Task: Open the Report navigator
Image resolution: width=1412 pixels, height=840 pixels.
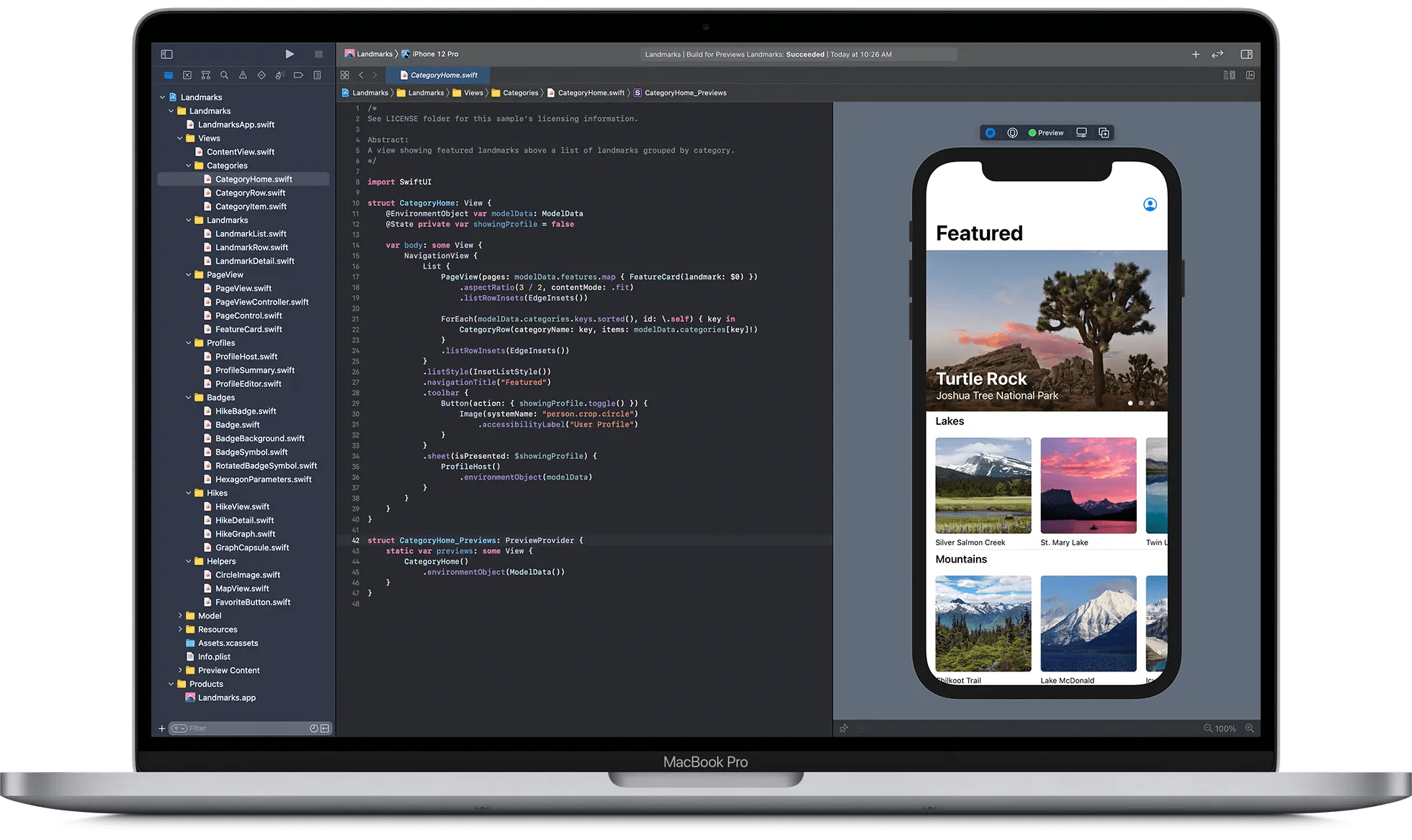Action: (317, 75)
